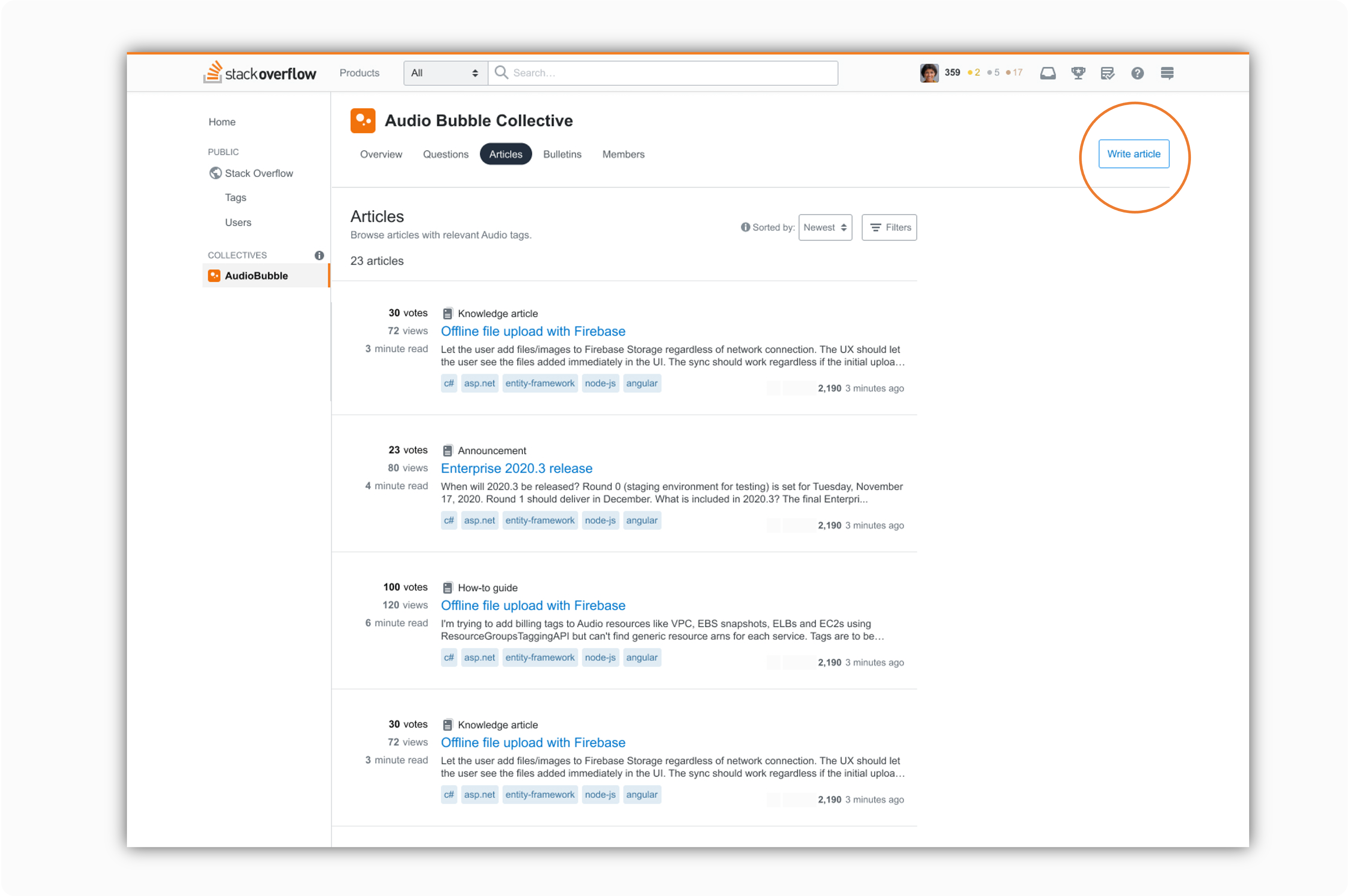The height and width of the screenshot is (896, 1349).
Task: Click the info icon beside Sorted by
Action: tap(745, 227)
